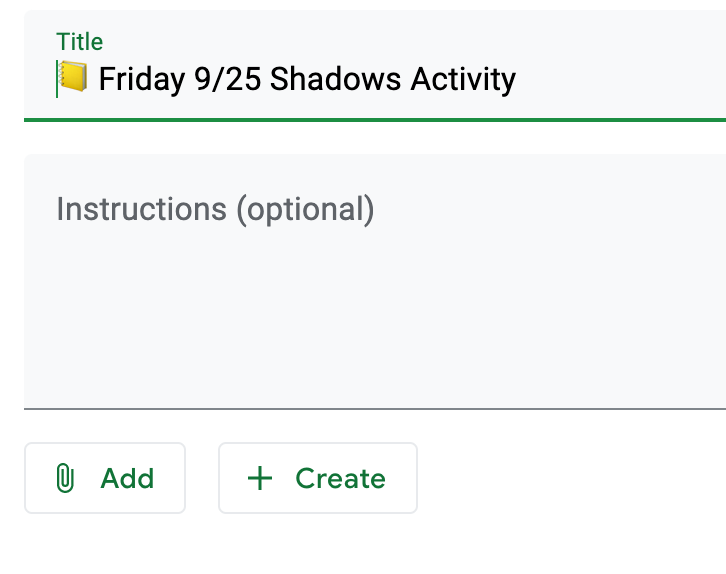
Task: Click the yellow notebook emoji in title
Action: (x=73, y=77)
